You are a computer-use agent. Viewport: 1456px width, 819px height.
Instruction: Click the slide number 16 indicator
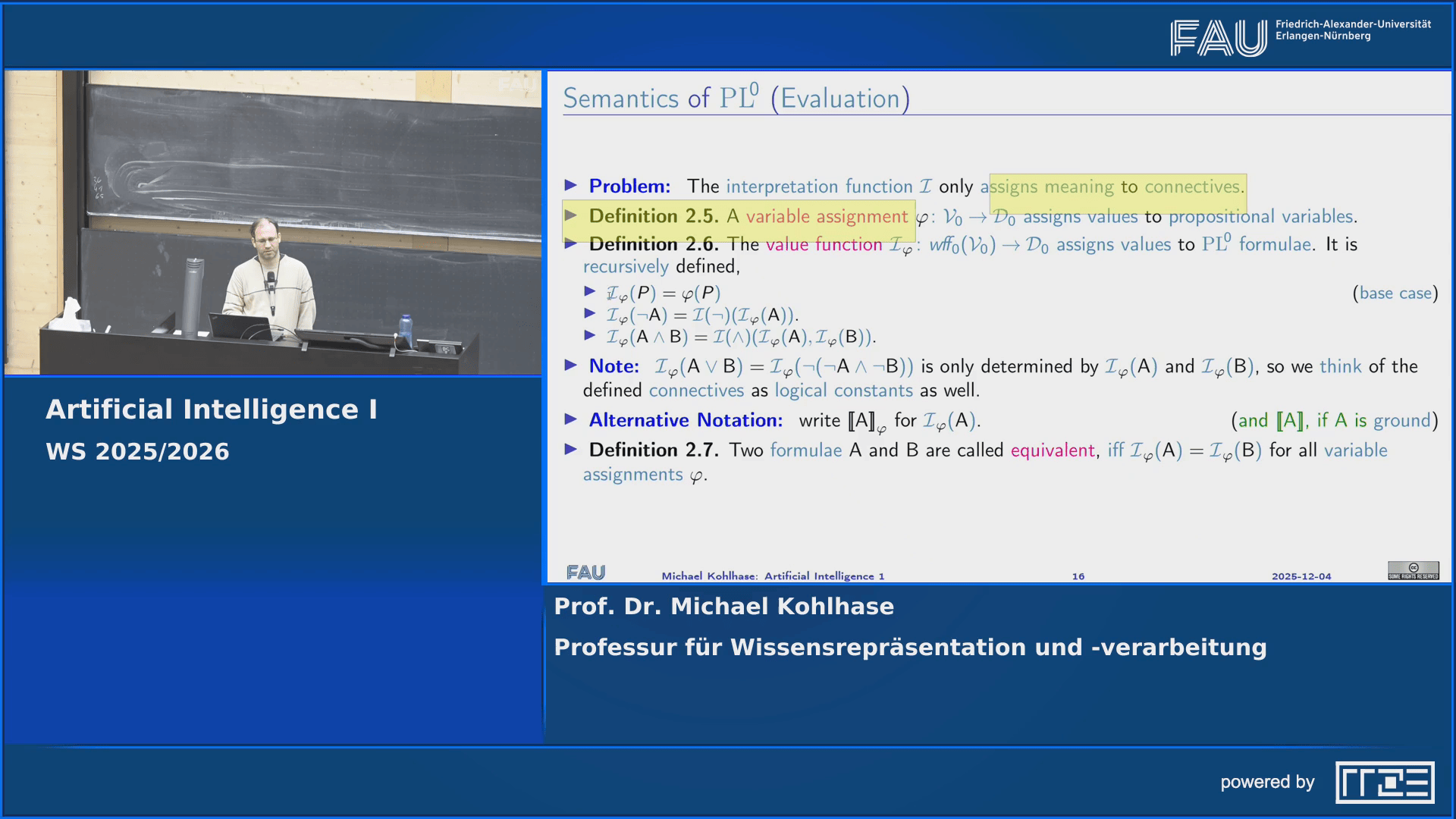pyautogui.click(x=1078, y=576)
